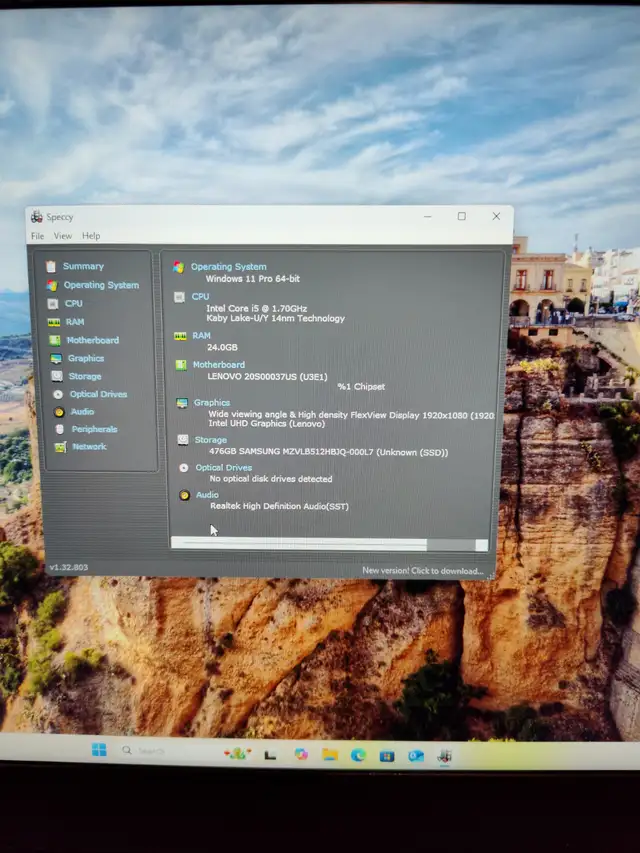This screenshot has width=640, height=853.
Task: Click the sidebar Motherboard icon
Action: [55, 340]
